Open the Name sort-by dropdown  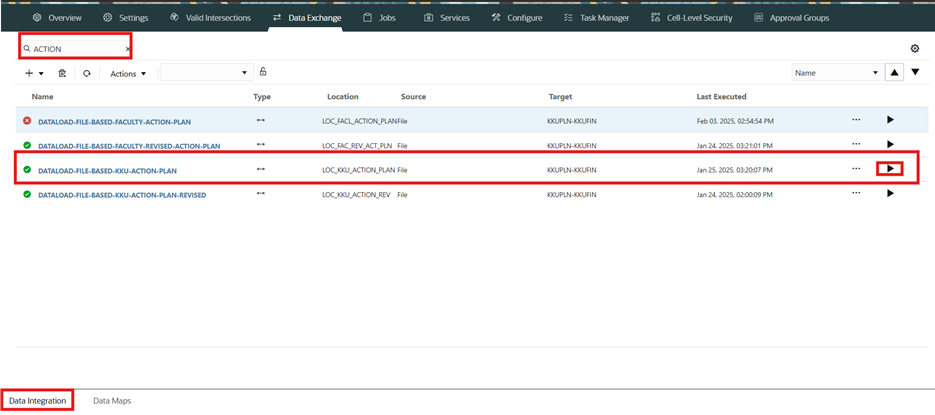click(x=836, y=73)
